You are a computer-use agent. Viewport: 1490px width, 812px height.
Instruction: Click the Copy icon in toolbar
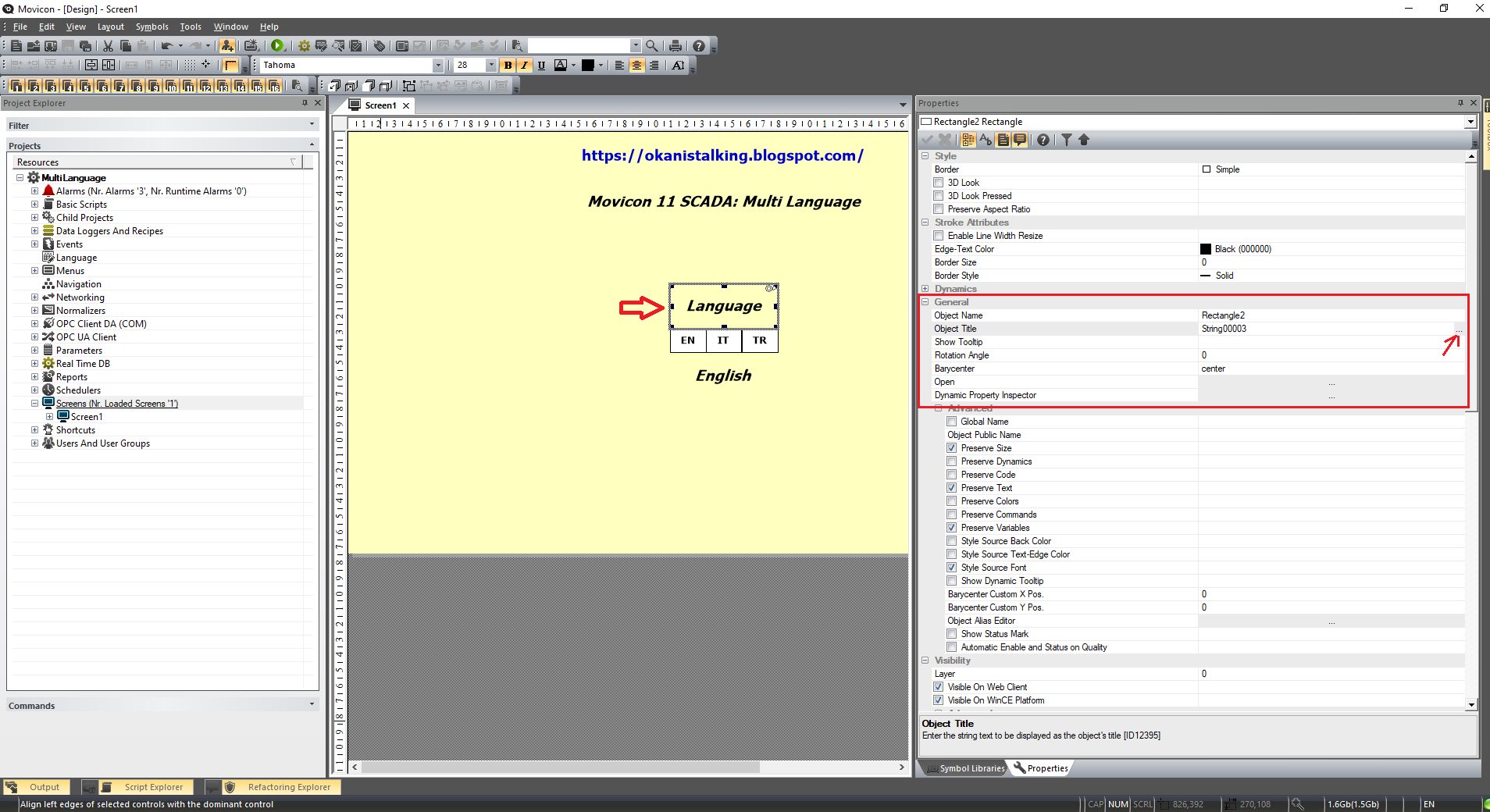pyautogui.click(x=126, y=46)
